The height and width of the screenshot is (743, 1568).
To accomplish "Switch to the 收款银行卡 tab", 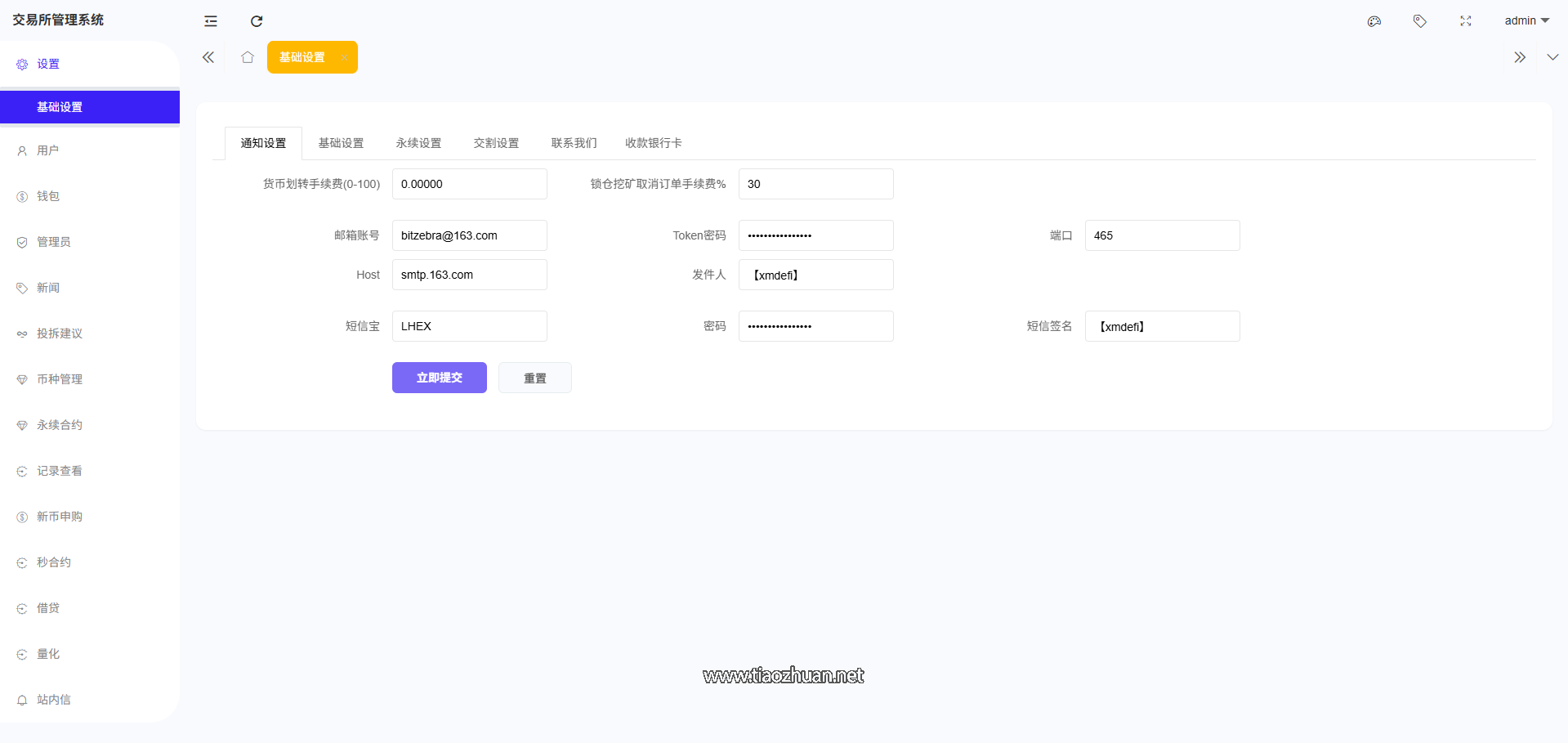I will pyautogui.click(x=653, y=143).
